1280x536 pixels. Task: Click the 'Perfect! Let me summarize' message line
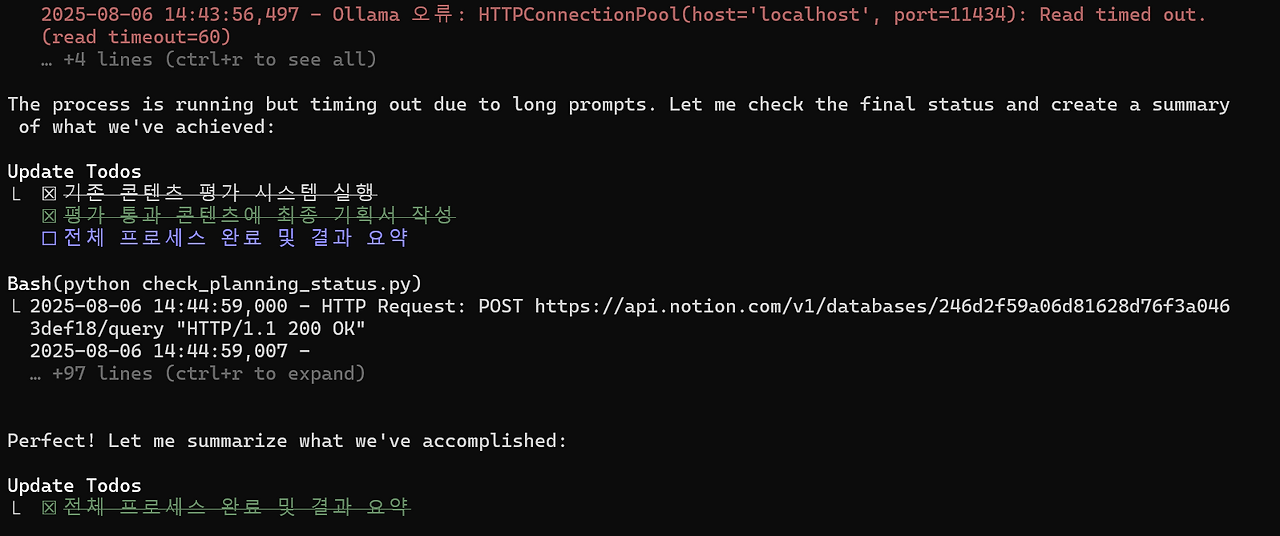click(287, 441)
